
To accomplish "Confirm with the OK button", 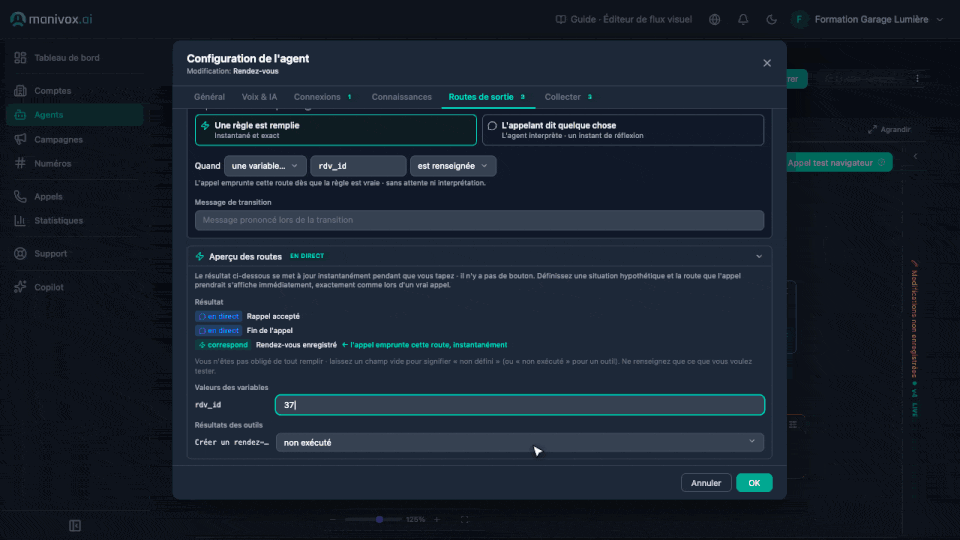I will (x=754, y=483).
